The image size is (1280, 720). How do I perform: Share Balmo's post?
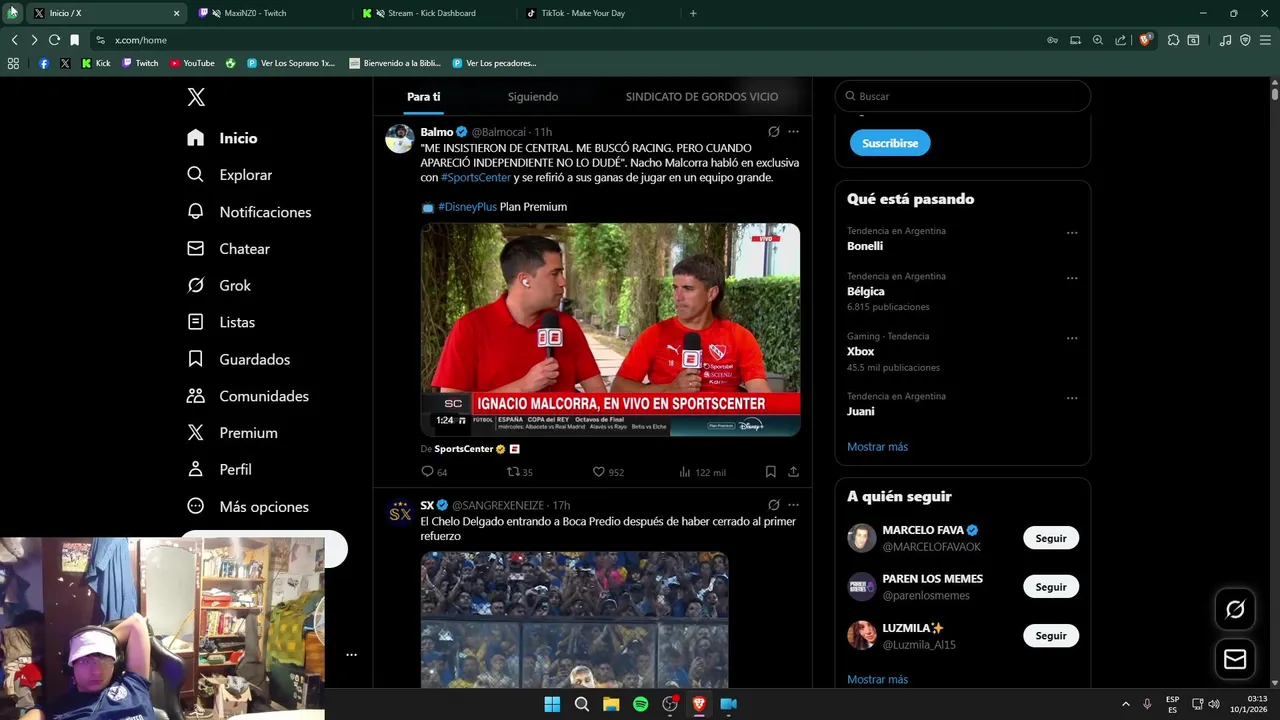pyautogui.click(x=793, y=472)
